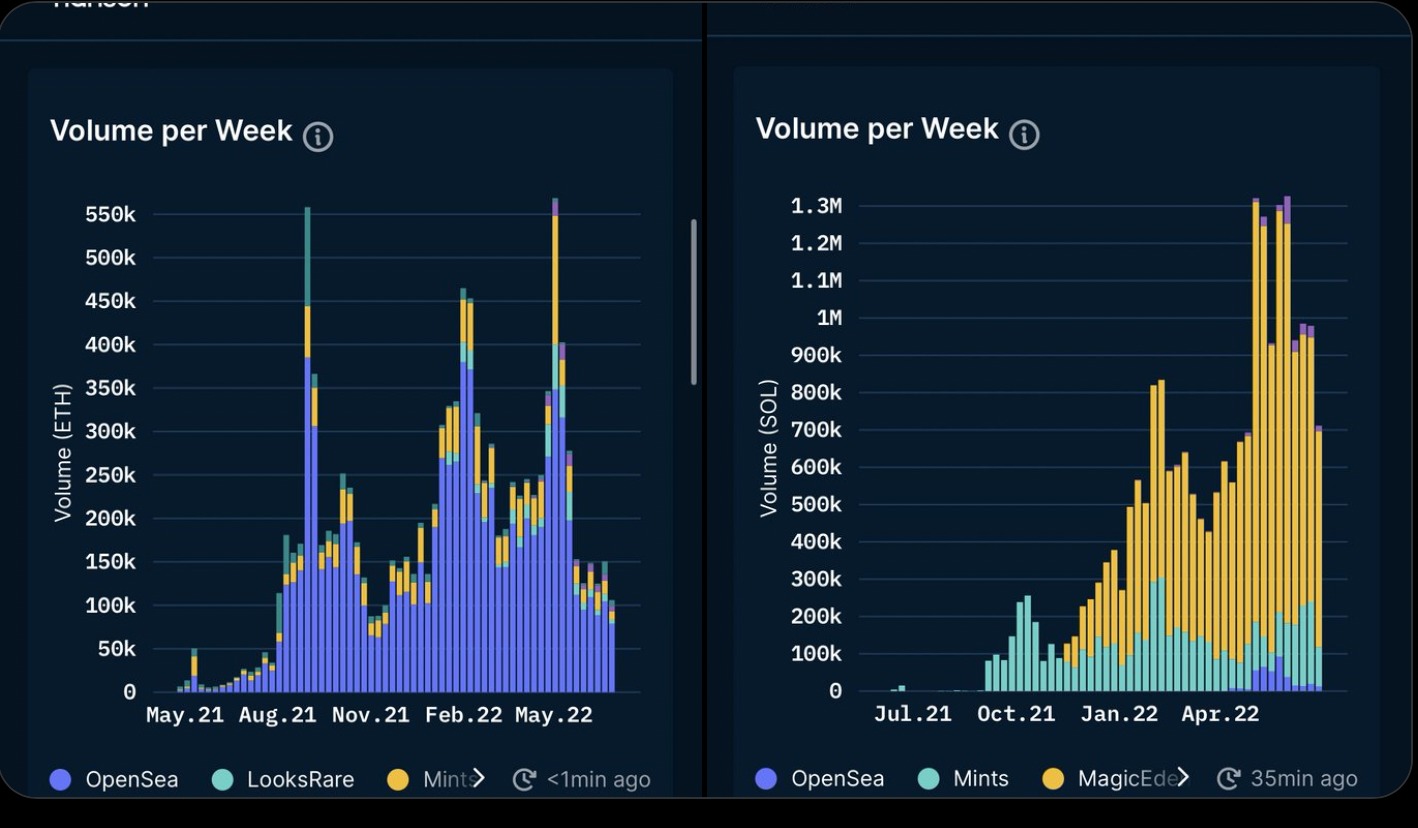Image resolution: width=1418 pixels, height=828 pixels.
Task: Click refresh icon on the SOL volume chart
Action: pos(1228,779)
